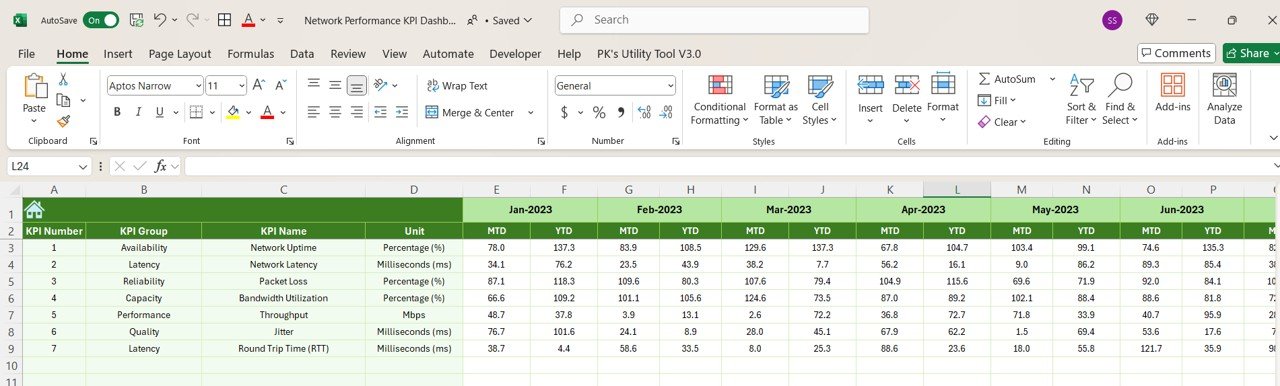The width and height of the screenshot is (1280, 386).
Task: Copy the selected cells
Action: [x=63, y=100]
